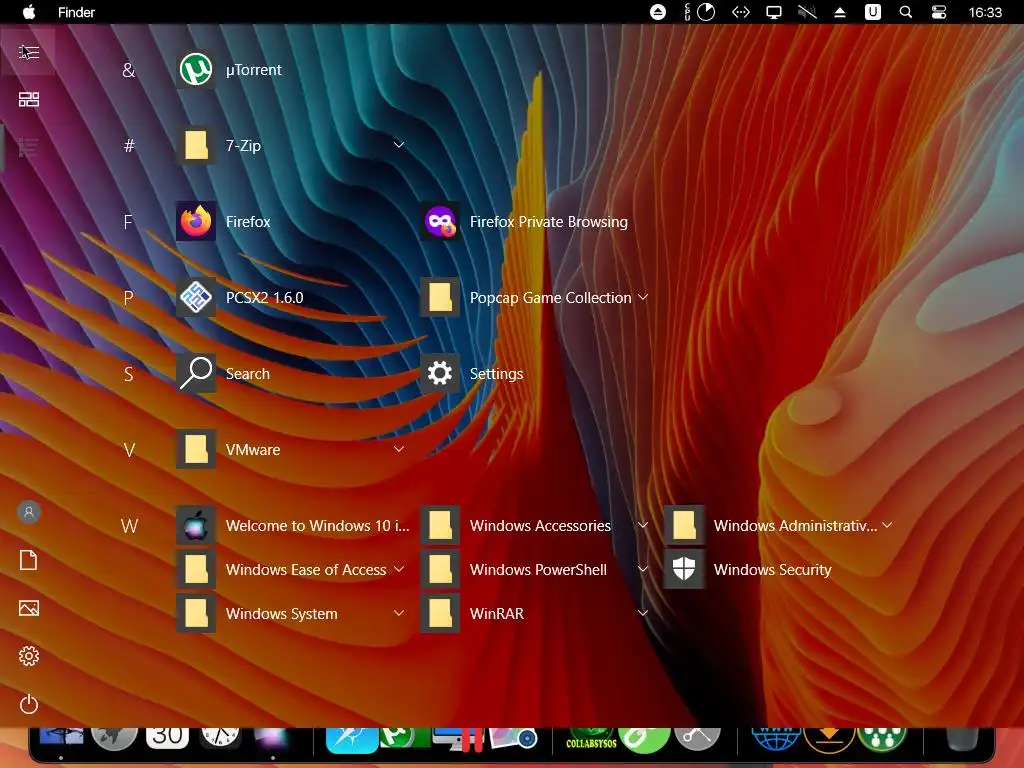Click the muted volume icon in the menu bar

coord(807,12)
